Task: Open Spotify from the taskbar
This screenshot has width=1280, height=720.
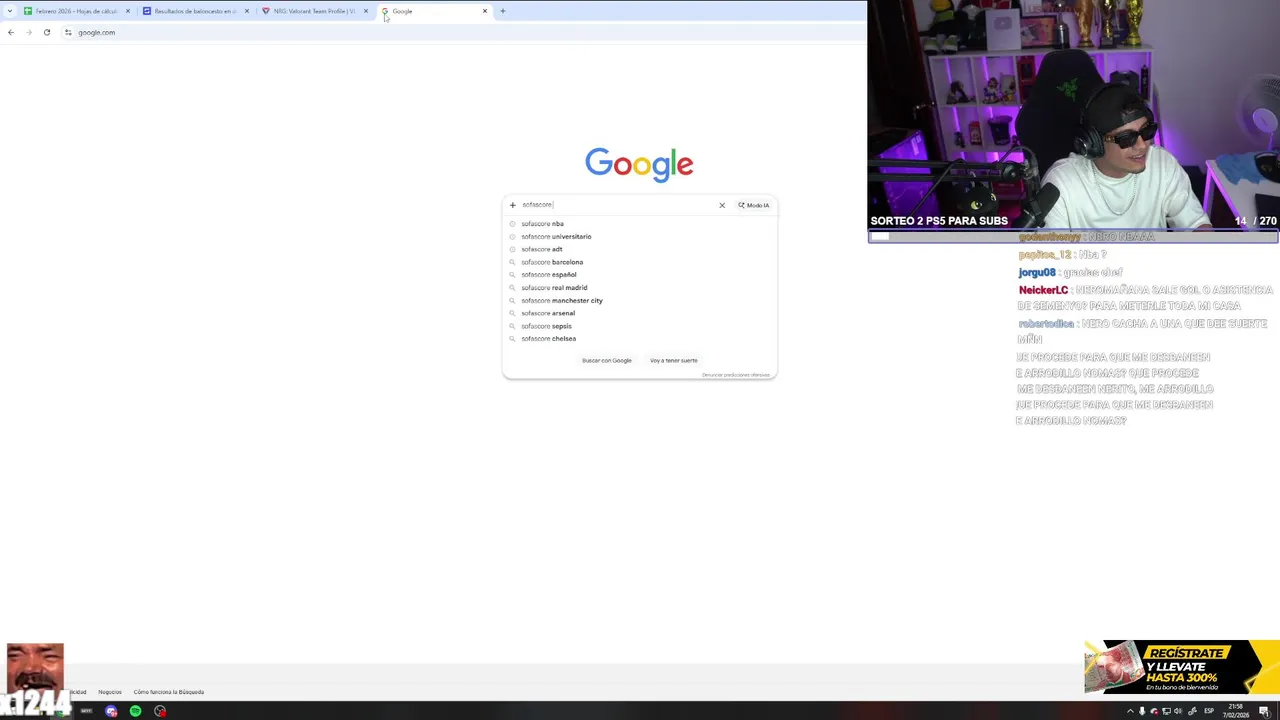Action: (x=135, y=711)
